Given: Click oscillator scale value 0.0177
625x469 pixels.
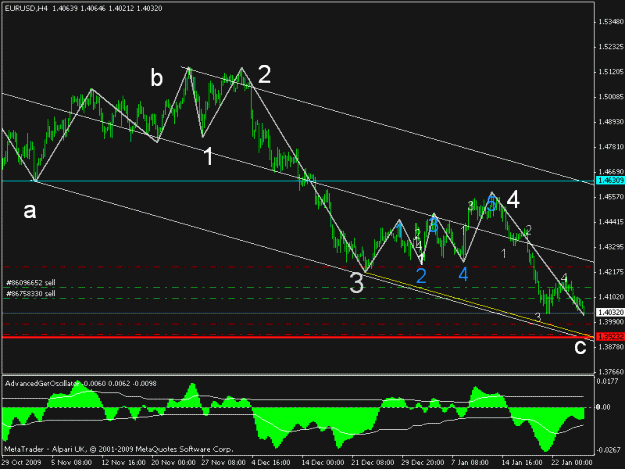Looking at the screenshot, I should [609, 381].
